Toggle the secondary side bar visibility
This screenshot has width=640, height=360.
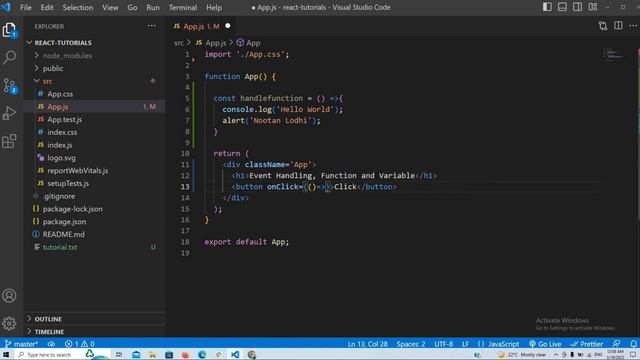[x=578, y=7]
